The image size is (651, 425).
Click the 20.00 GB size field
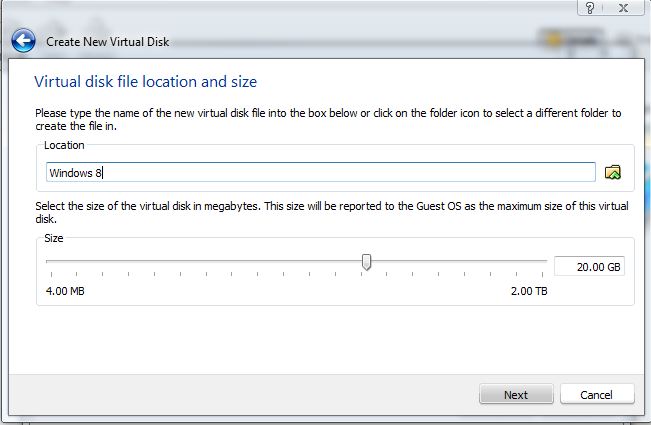[588, 266]
